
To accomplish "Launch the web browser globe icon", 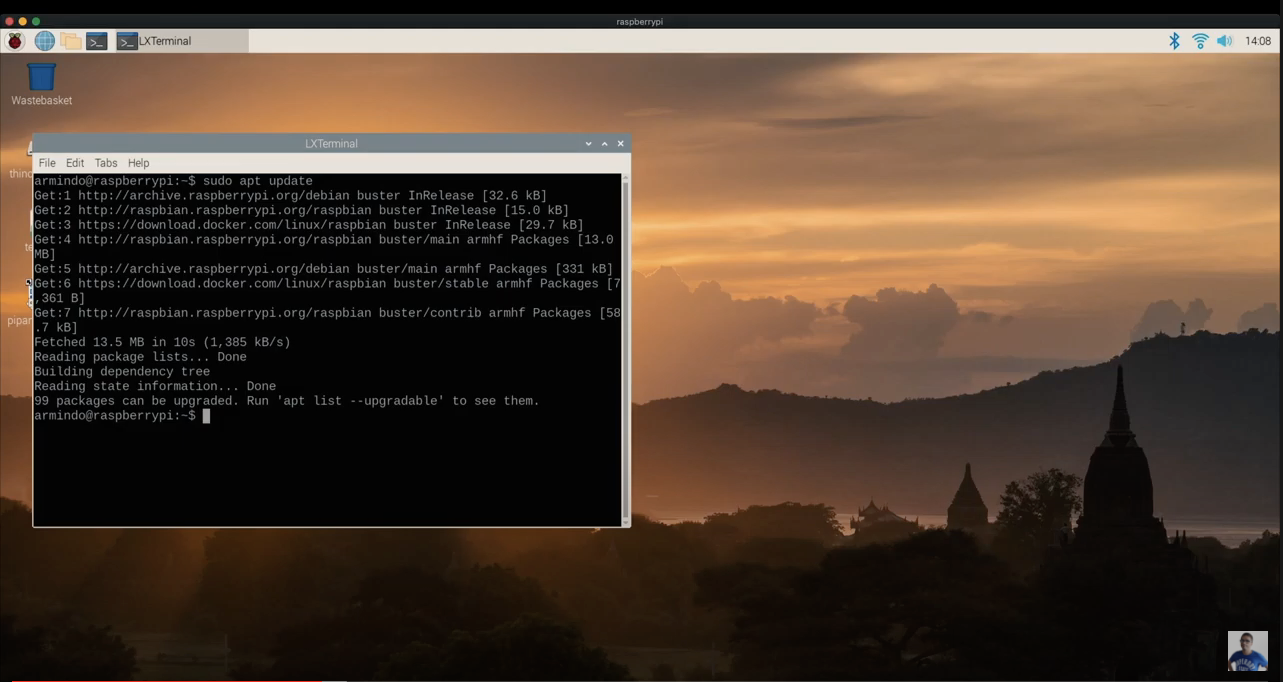I will click(x=45, y=41).
